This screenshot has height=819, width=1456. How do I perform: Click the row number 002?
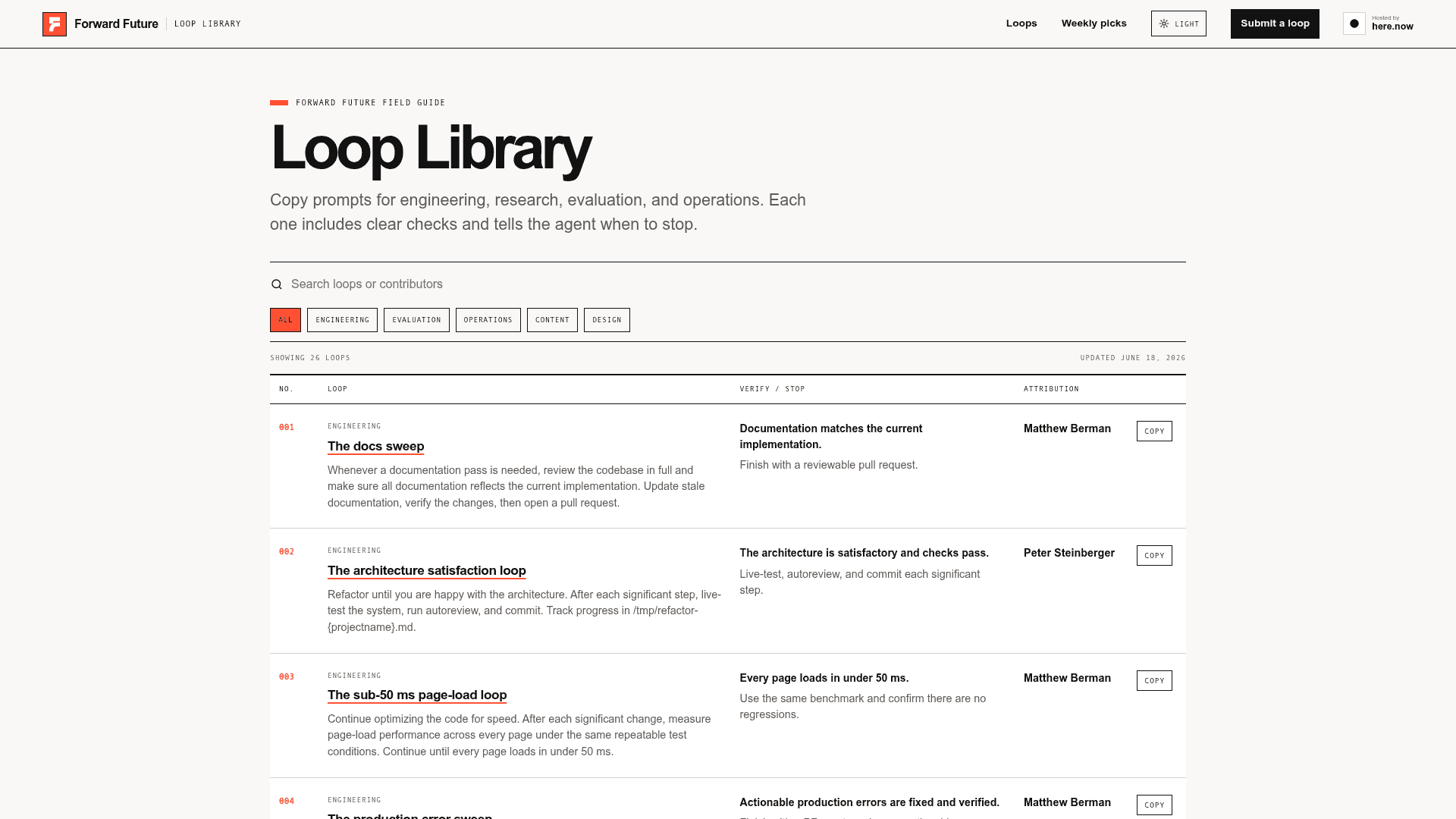point(287,552)
